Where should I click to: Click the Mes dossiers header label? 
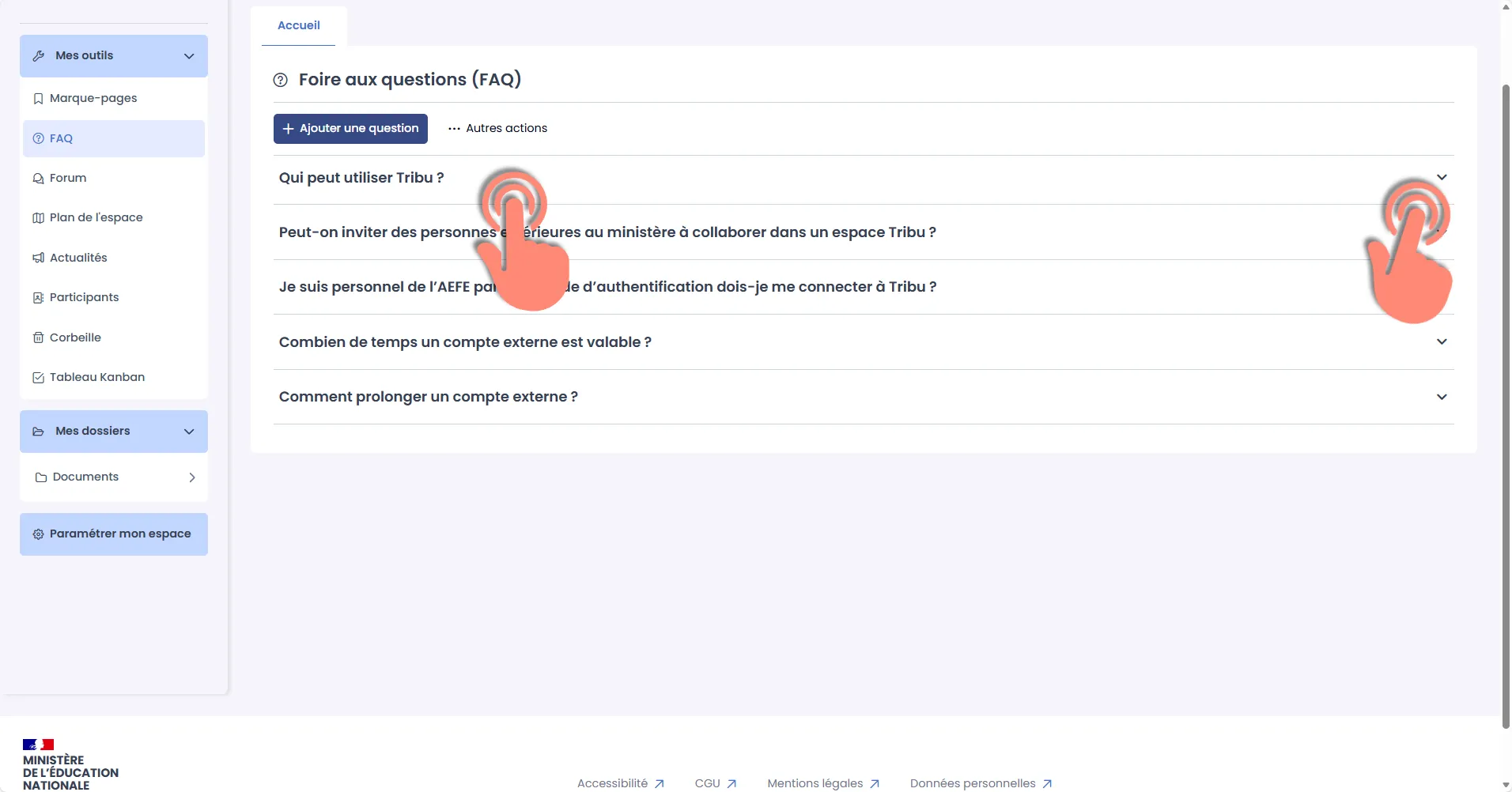pyautogui.click(x=93, y=432)
